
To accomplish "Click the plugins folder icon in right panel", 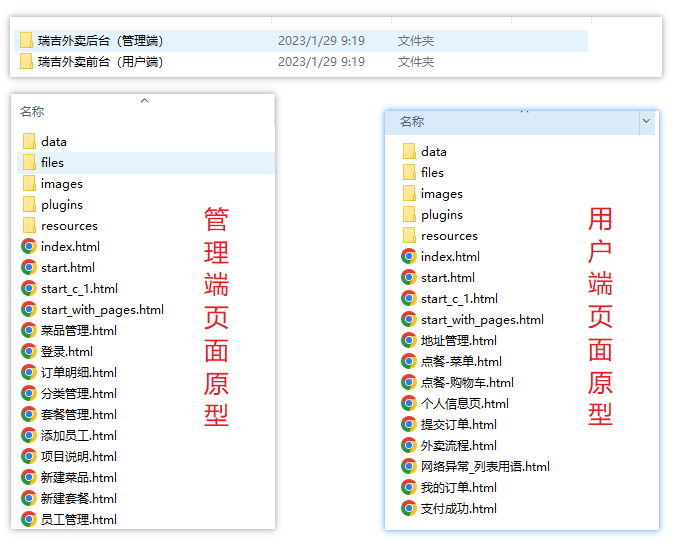I will tap(409, 215).
